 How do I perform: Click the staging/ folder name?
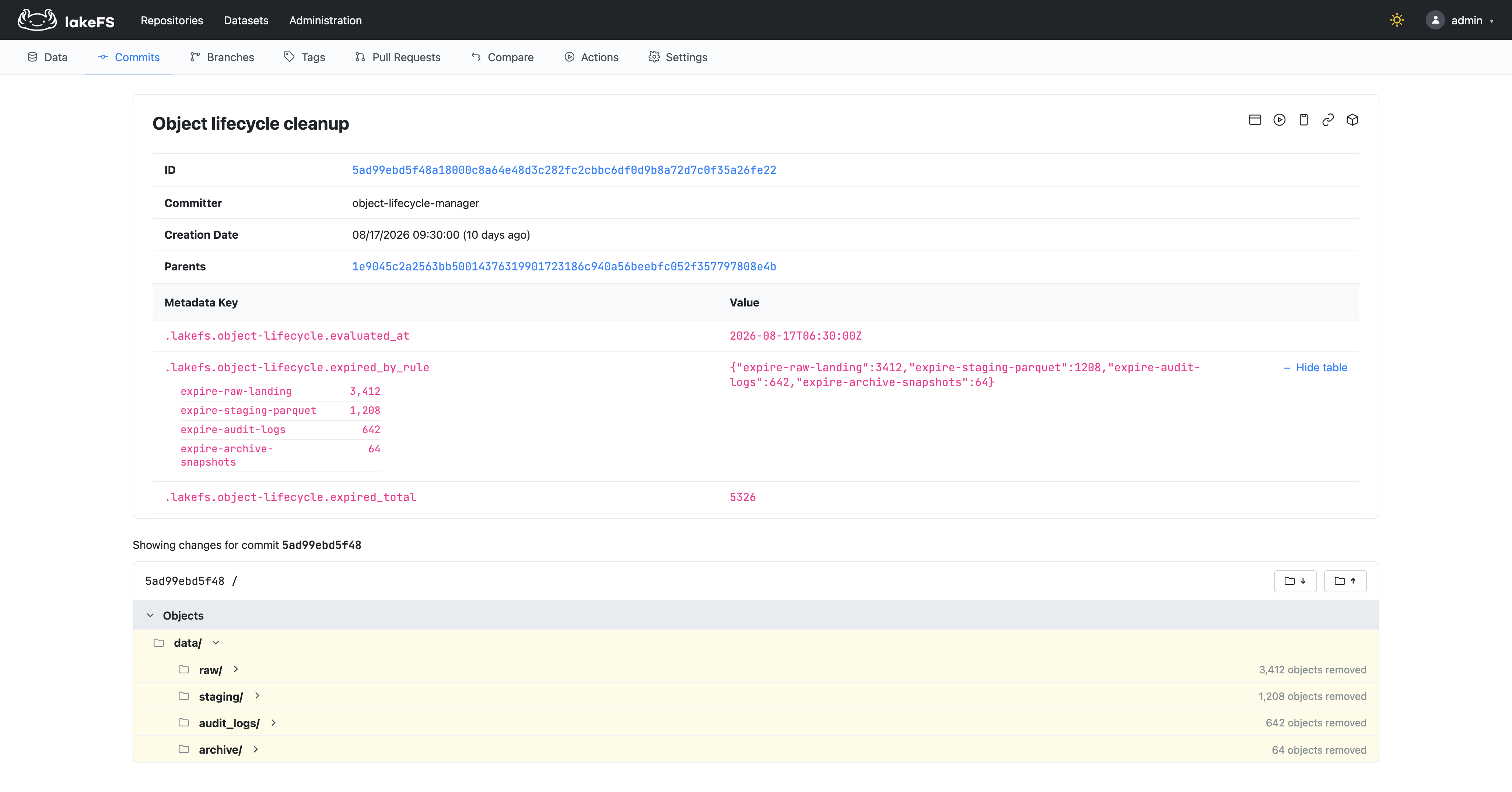pos(221,696)
